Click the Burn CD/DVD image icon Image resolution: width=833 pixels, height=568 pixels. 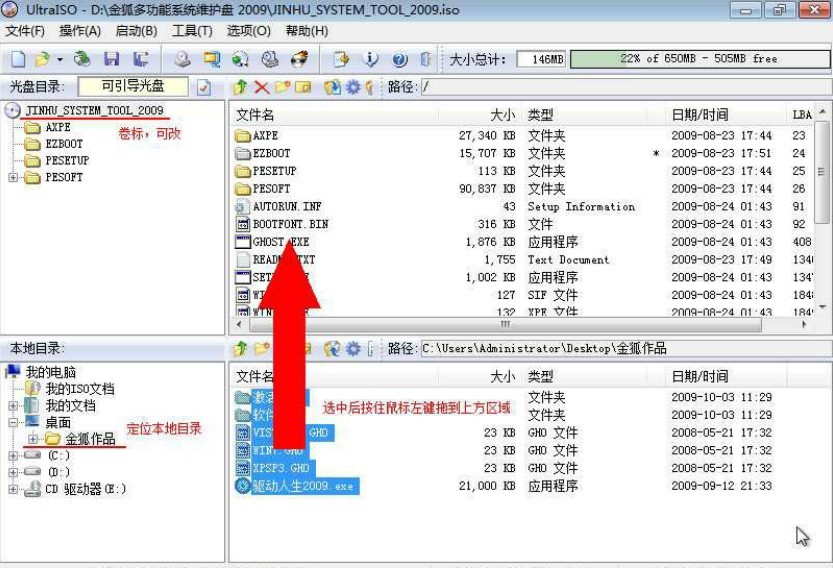pyautogui.click(x=300, y=59)
